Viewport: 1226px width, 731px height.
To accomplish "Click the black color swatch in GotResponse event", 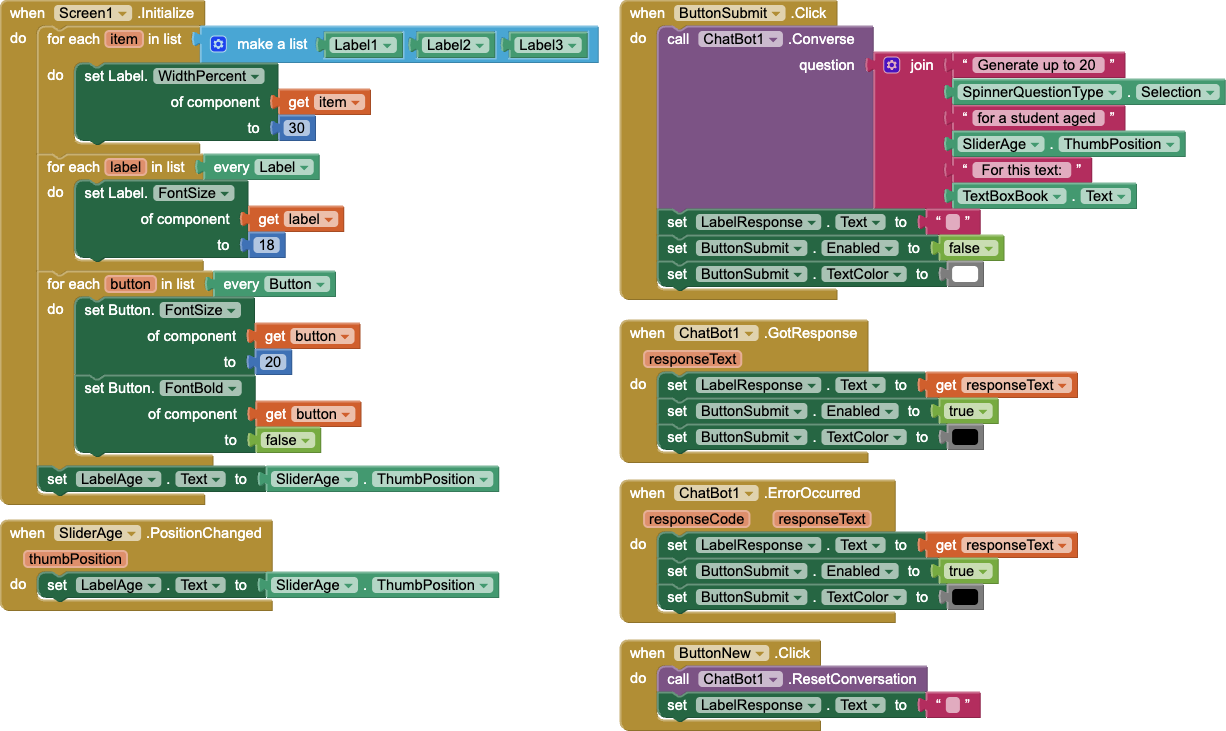I will point(964,437).
